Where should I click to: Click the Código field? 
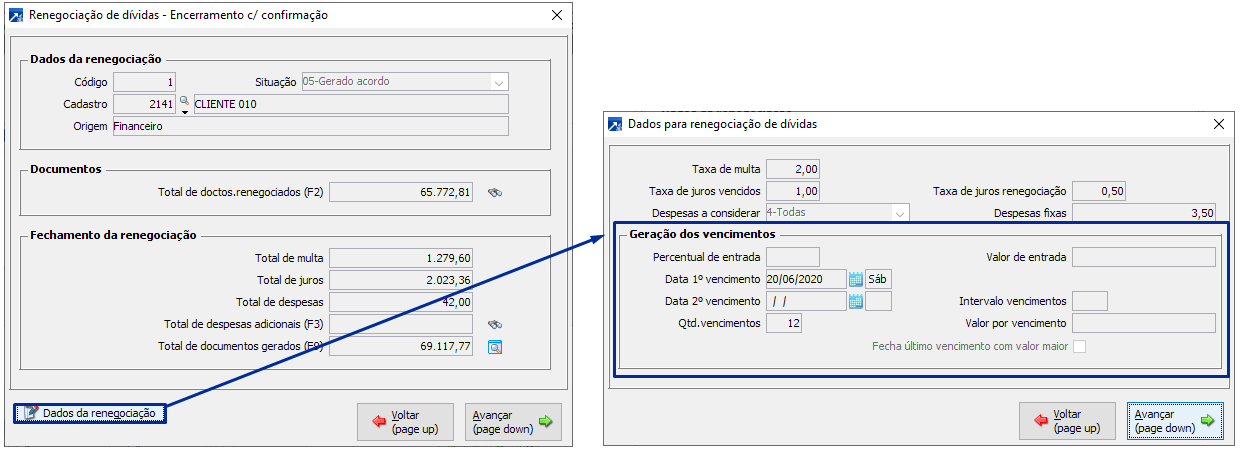pyautogui.click(x=145, y=82)
